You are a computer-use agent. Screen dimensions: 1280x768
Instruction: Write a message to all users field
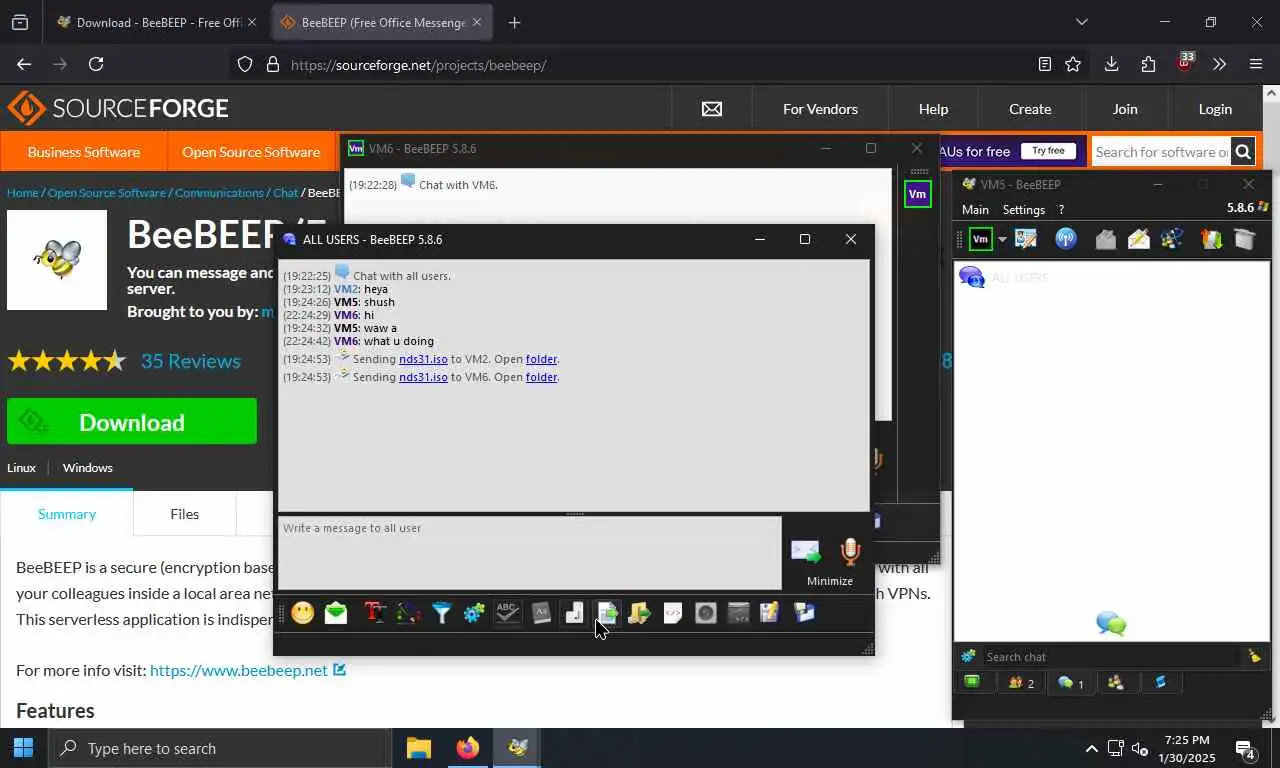point(529,553)
